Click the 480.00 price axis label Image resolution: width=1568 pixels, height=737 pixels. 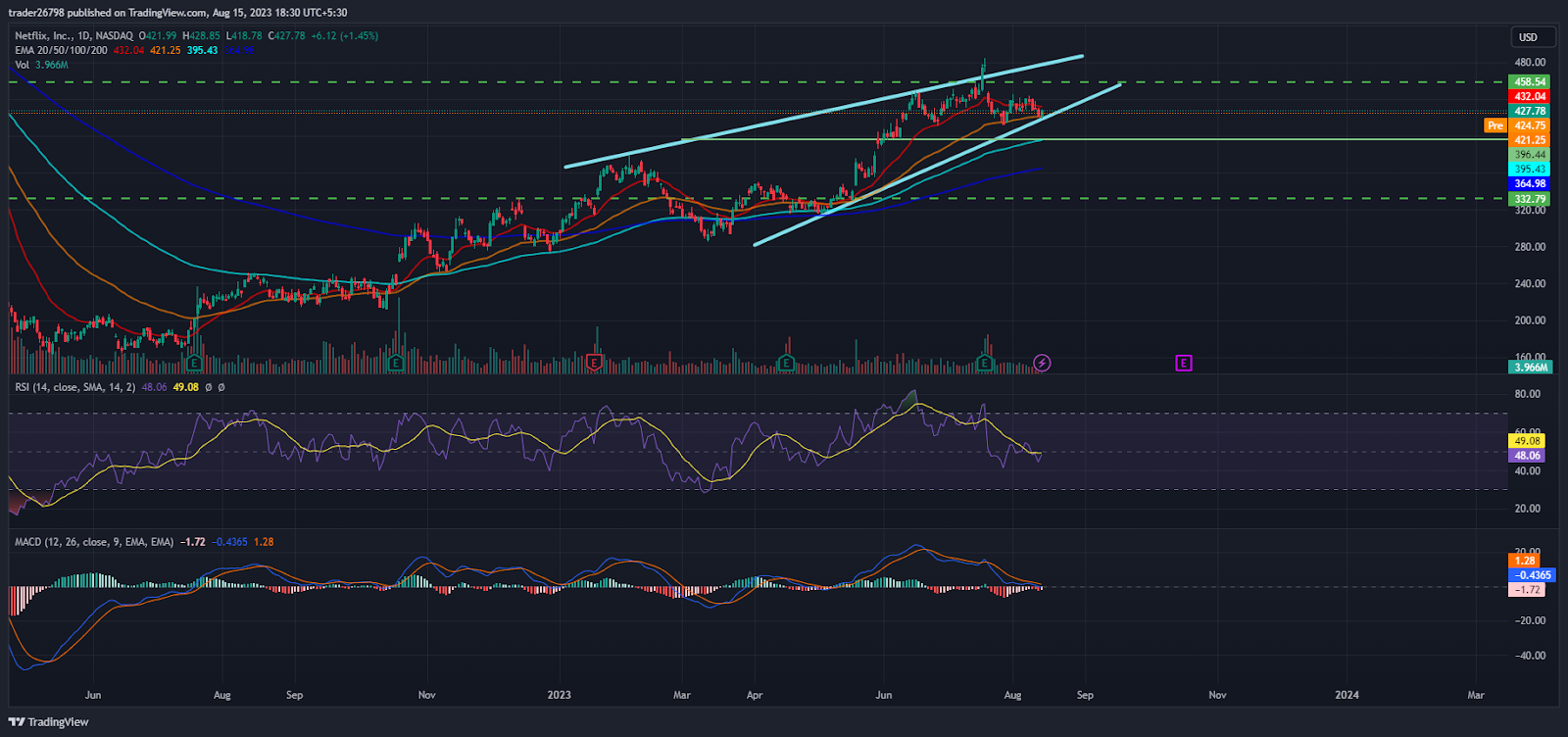(1530, 63)
